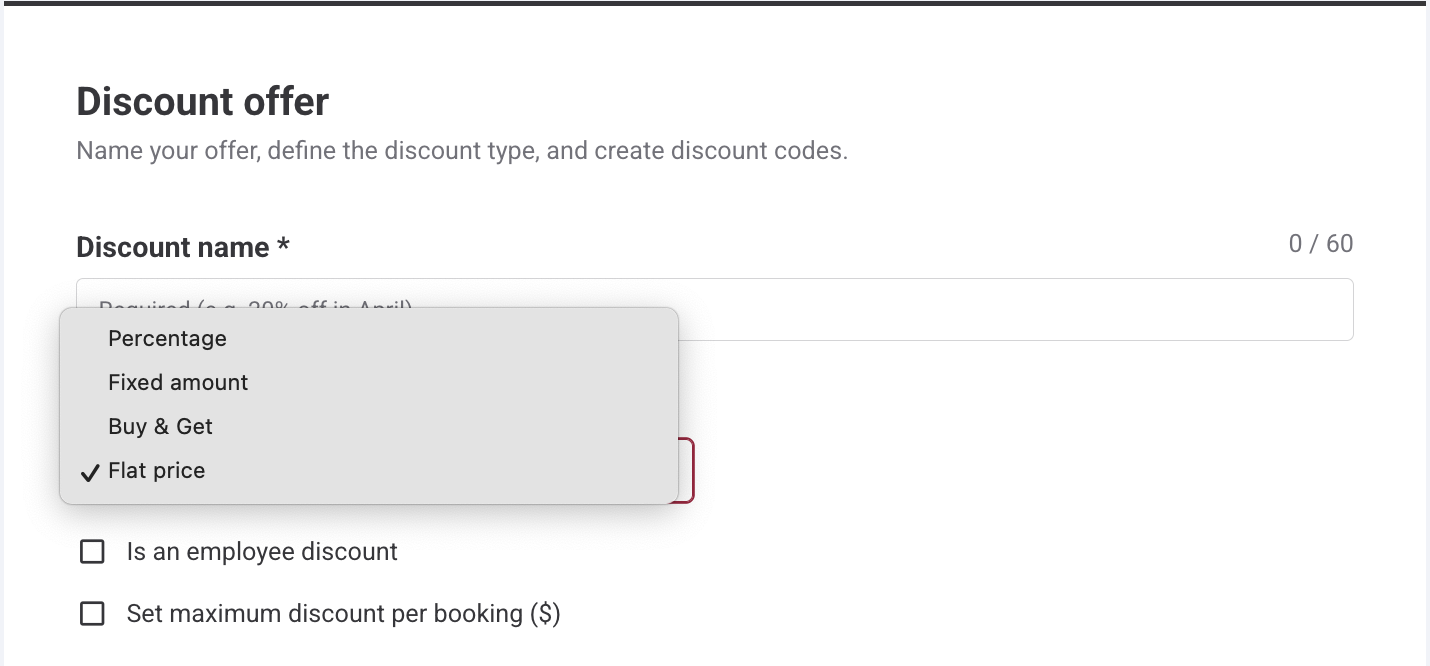Image resolution: width=1430 pixels, height=666 pixels.
Task: Select the checked Flat price option
Action: 157,471
